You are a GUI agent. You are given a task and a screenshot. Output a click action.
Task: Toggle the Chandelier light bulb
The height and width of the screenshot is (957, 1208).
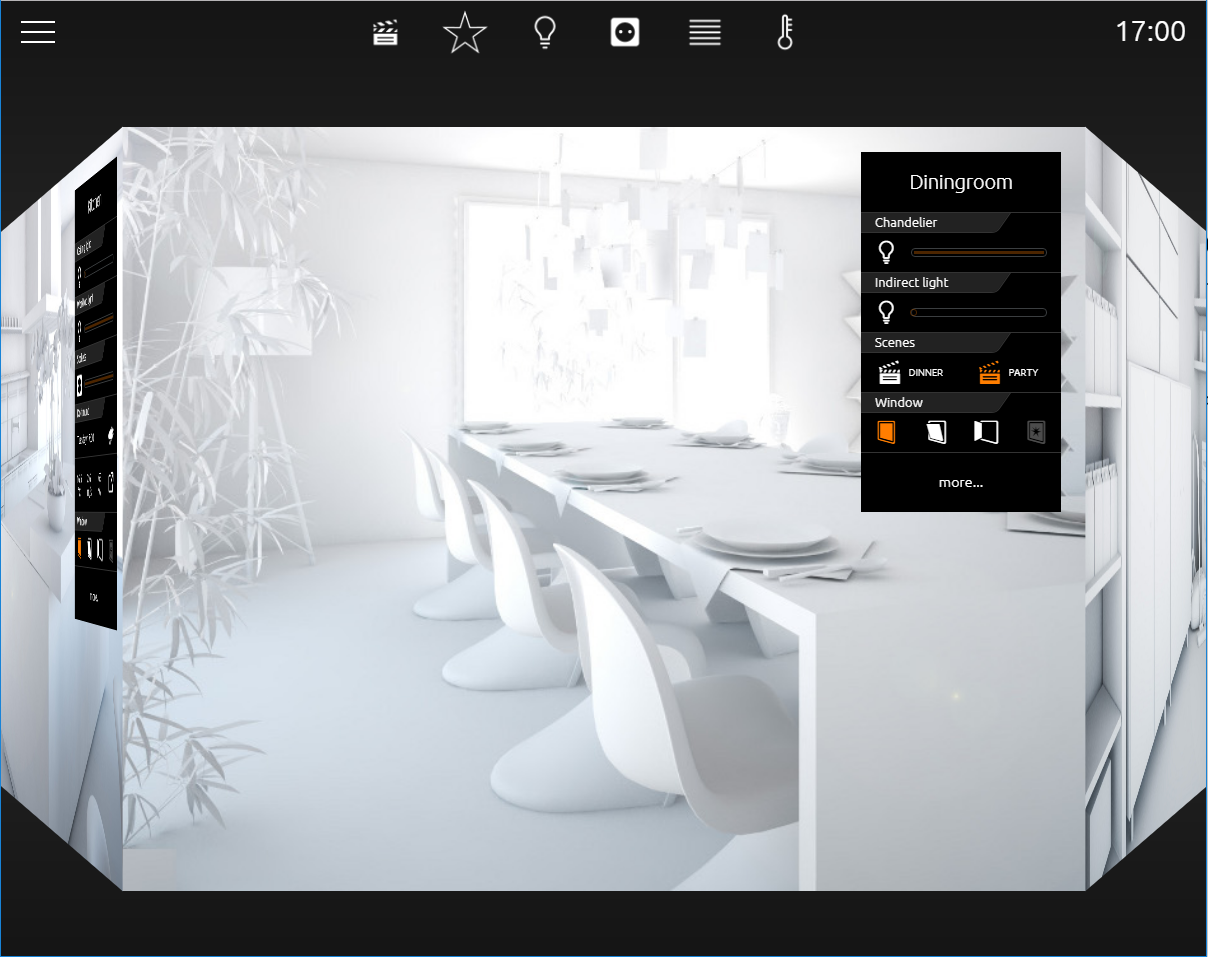[x=886, y=252]
